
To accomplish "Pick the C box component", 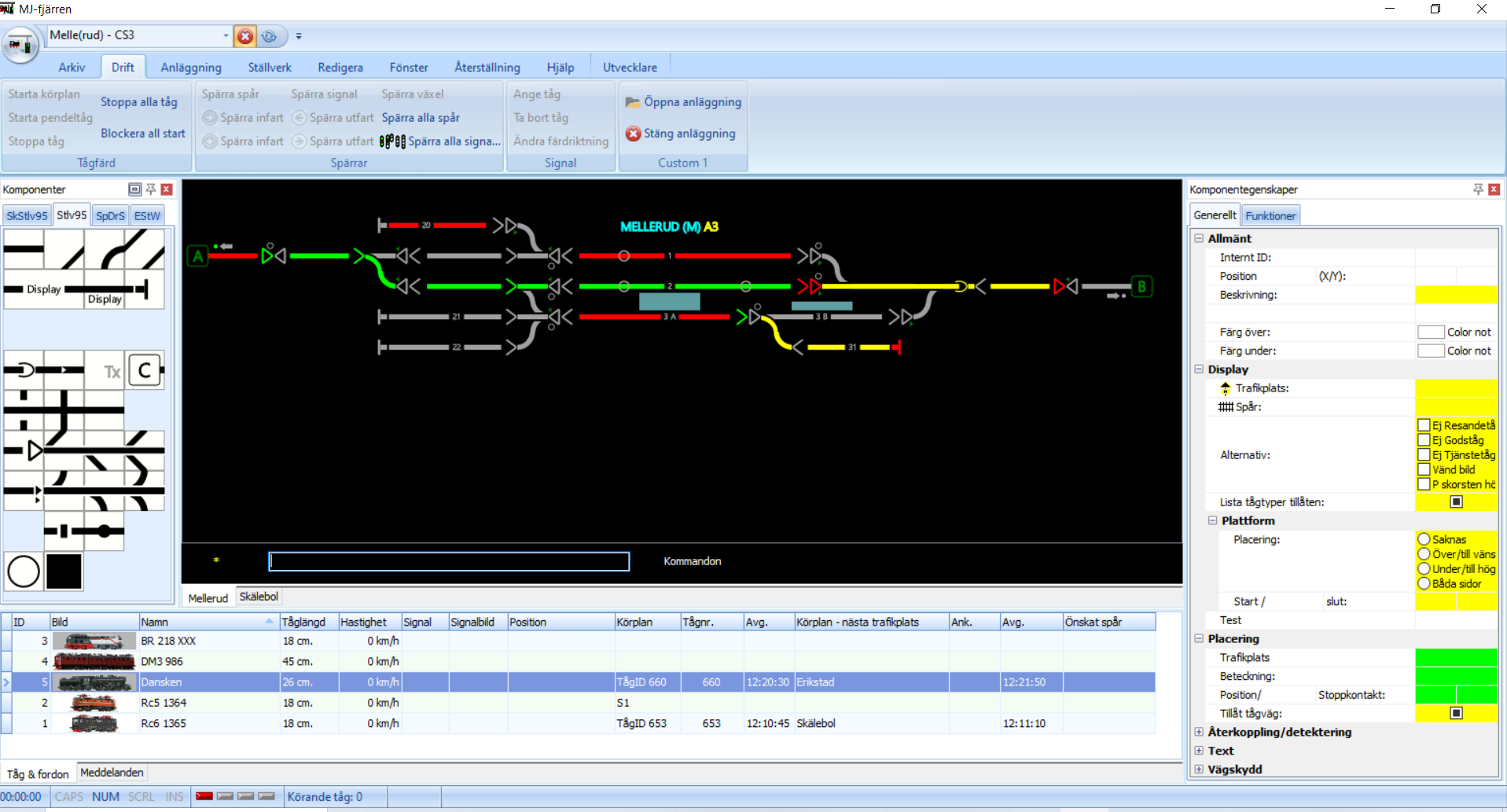I will pos(145,370).
